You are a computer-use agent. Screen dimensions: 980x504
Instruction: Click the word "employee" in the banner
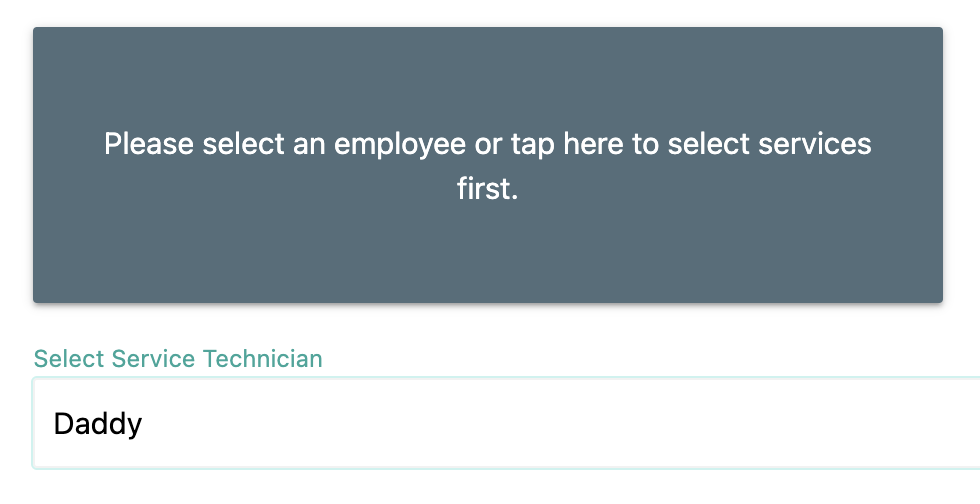(x=401, y=144)
